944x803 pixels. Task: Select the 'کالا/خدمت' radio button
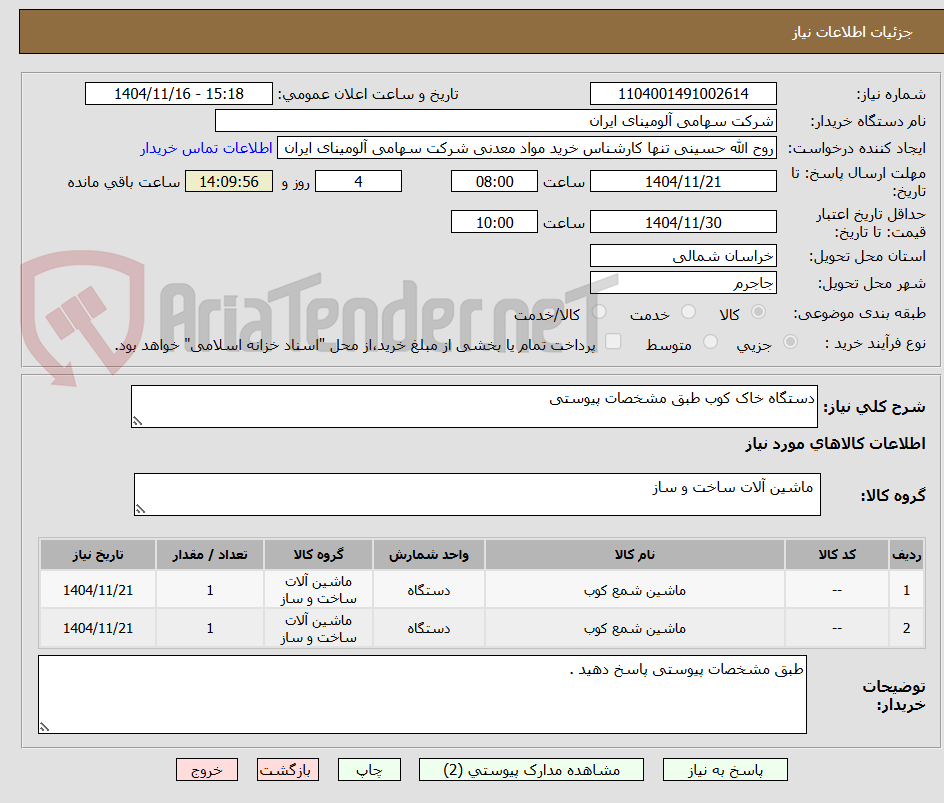click(599, 312)
